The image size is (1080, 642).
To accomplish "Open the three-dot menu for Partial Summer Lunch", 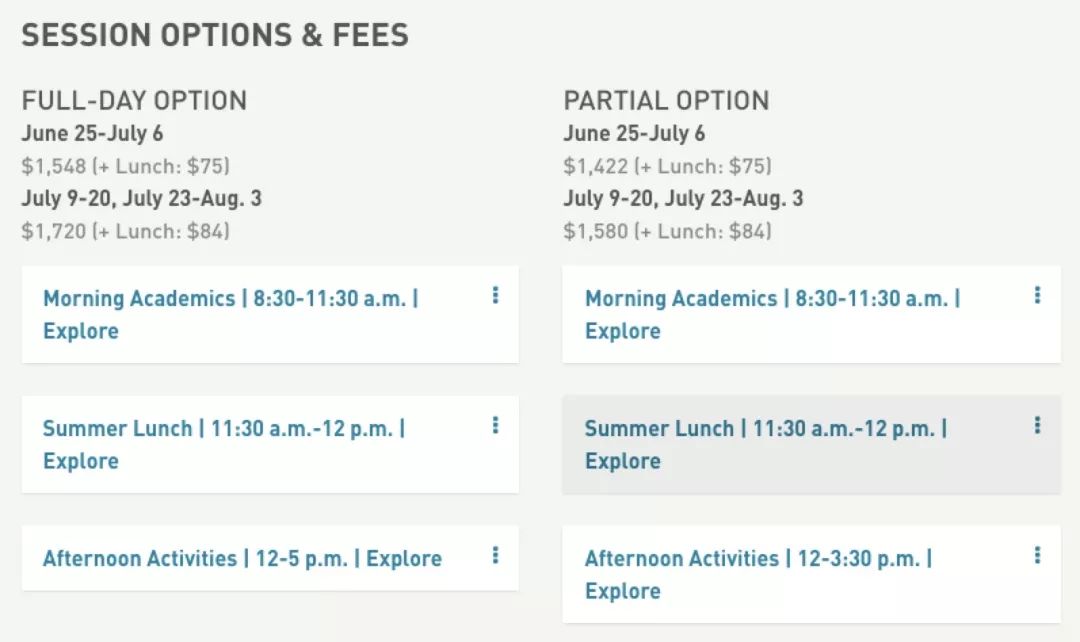I will tap(1037, 425).
